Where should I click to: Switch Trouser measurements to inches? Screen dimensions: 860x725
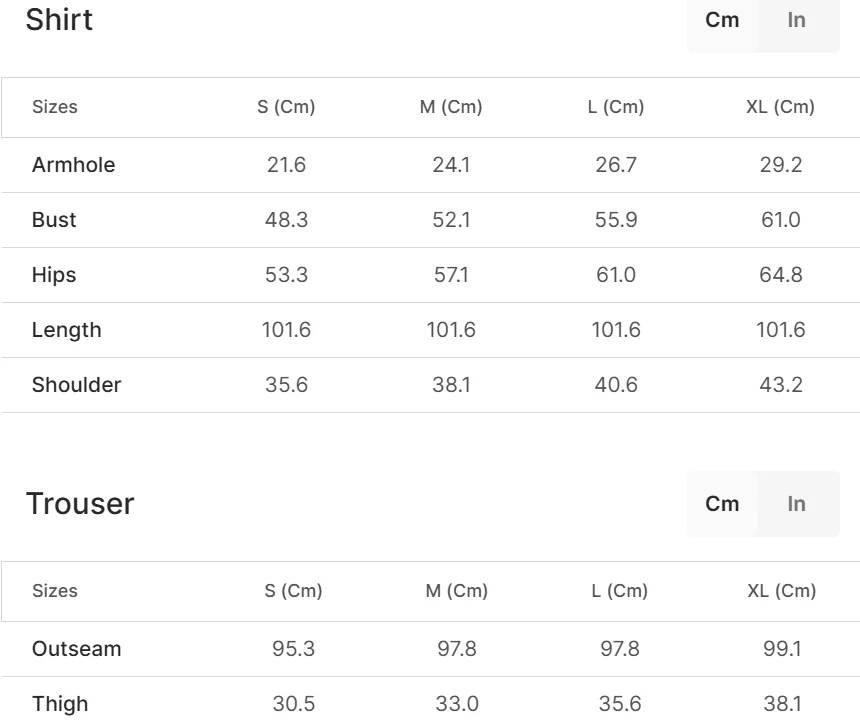[797, 504]
